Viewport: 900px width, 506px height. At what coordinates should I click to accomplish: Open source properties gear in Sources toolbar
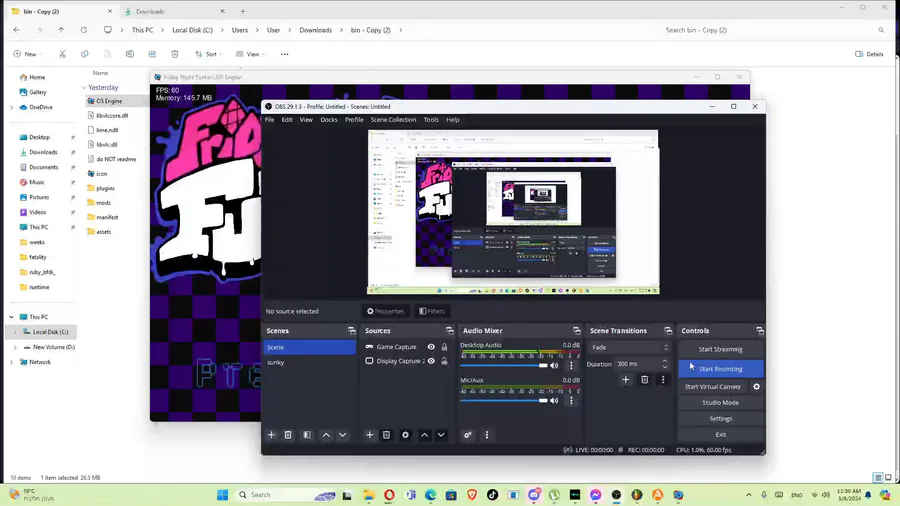405,435
